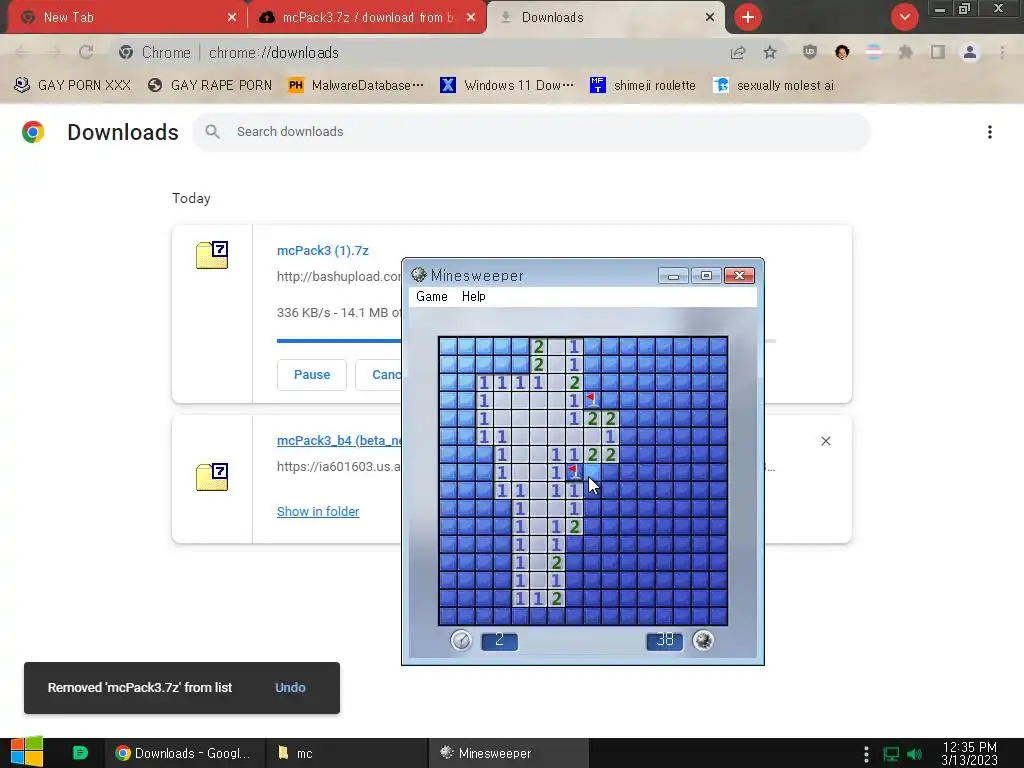
Task: Click the lower red flag tile in Minesweeper
Action: point(573,472)
